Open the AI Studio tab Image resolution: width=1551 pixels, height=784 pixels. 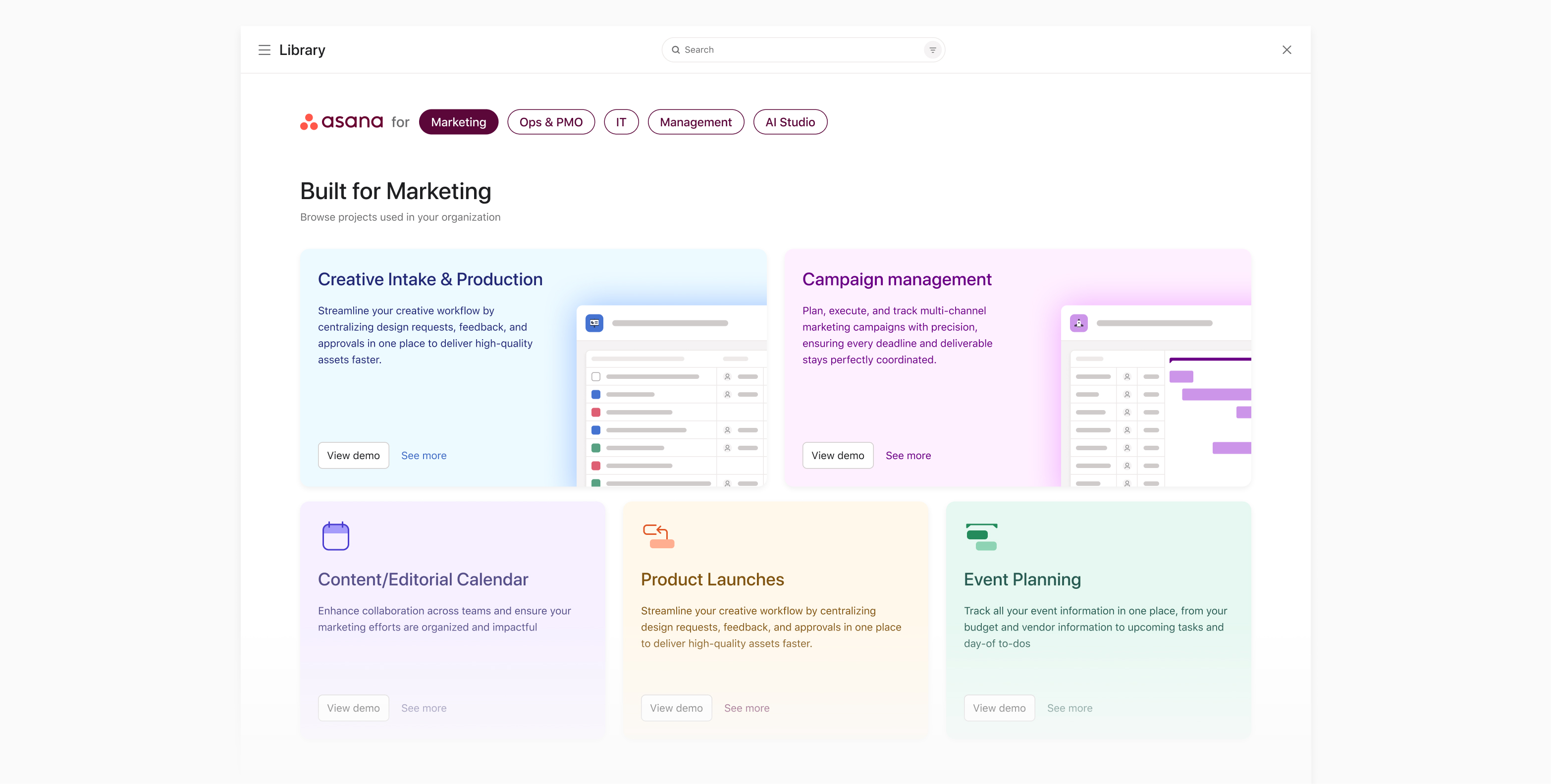point(790,122)
